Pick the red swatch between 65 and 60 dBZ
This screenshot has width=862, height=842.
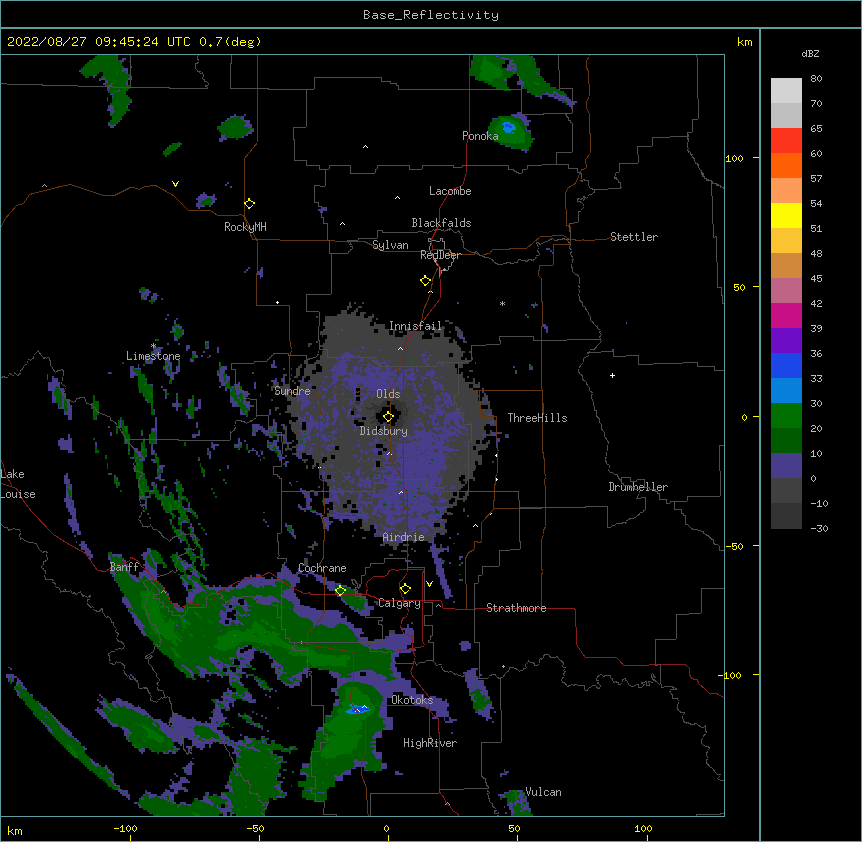pyautogui.click(x=786, y=140)
